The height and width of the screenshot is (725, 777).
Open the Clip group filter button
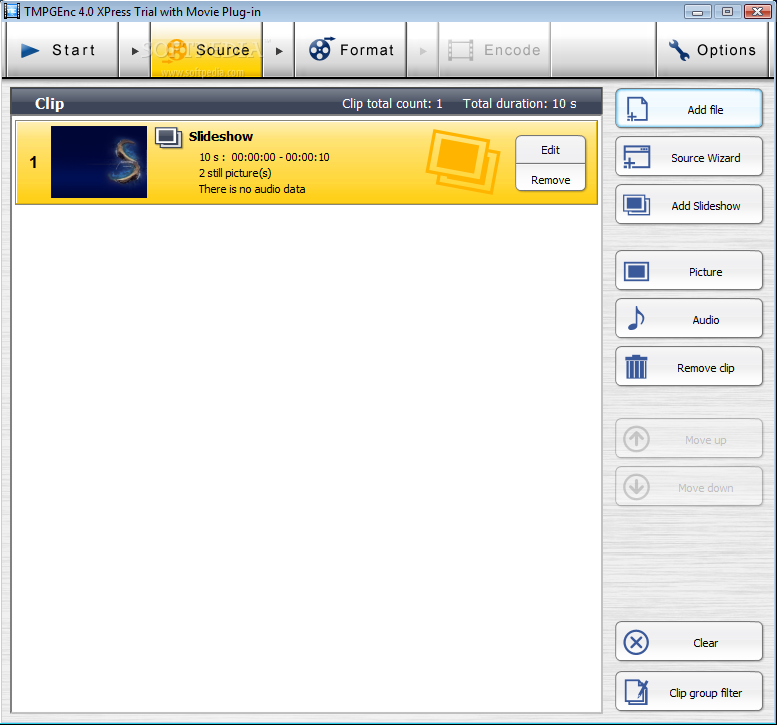[x=689, y=691]
